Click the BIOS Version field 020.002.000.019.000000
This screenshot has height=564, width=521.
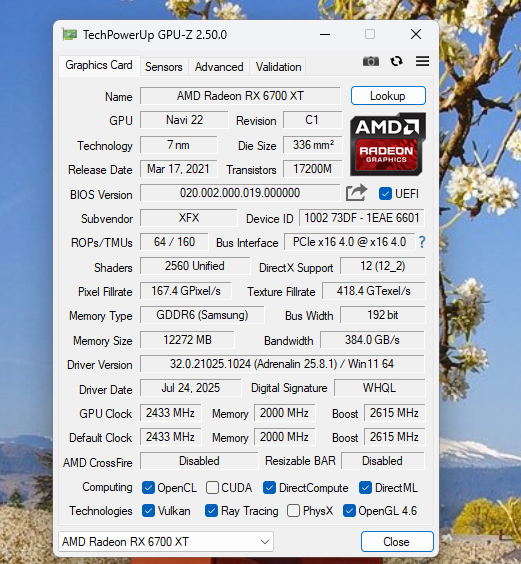coord(240,193)
